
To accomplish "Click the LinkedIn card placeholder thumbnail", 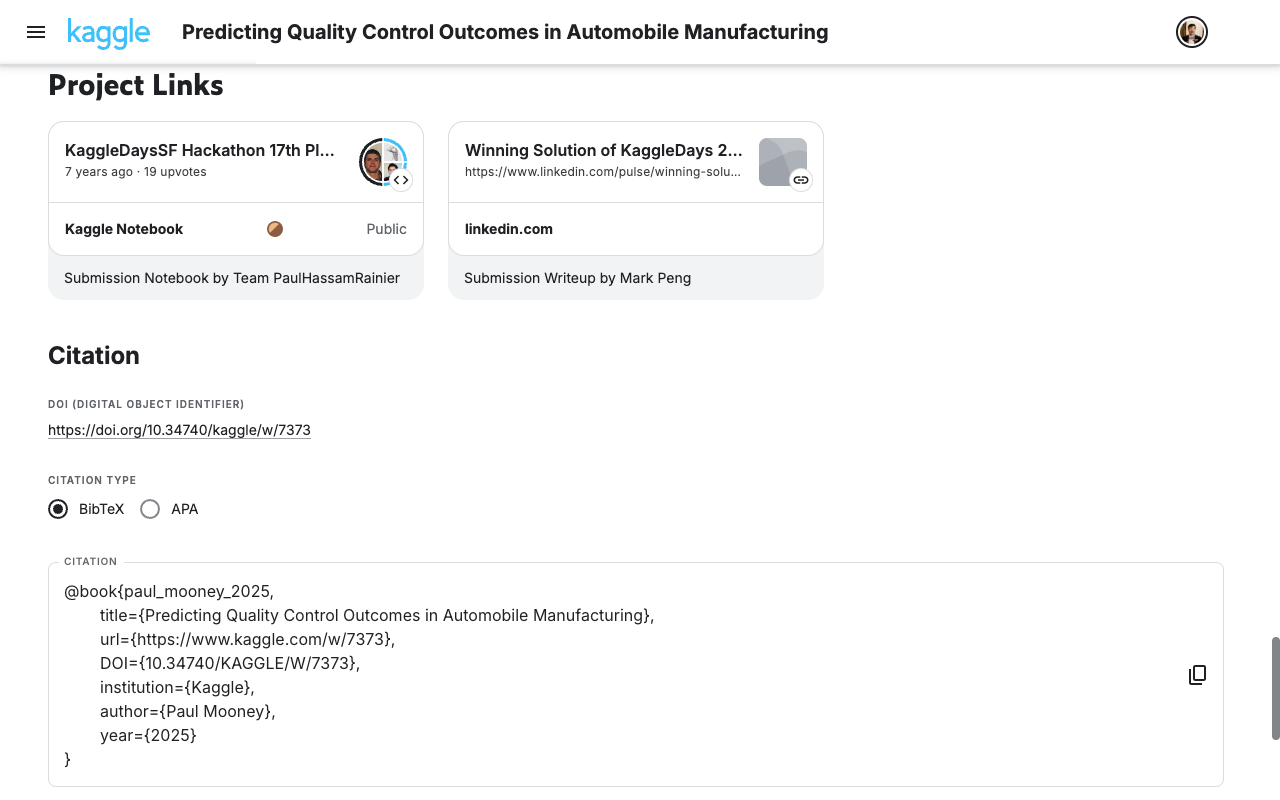I will tap(783, 162).
